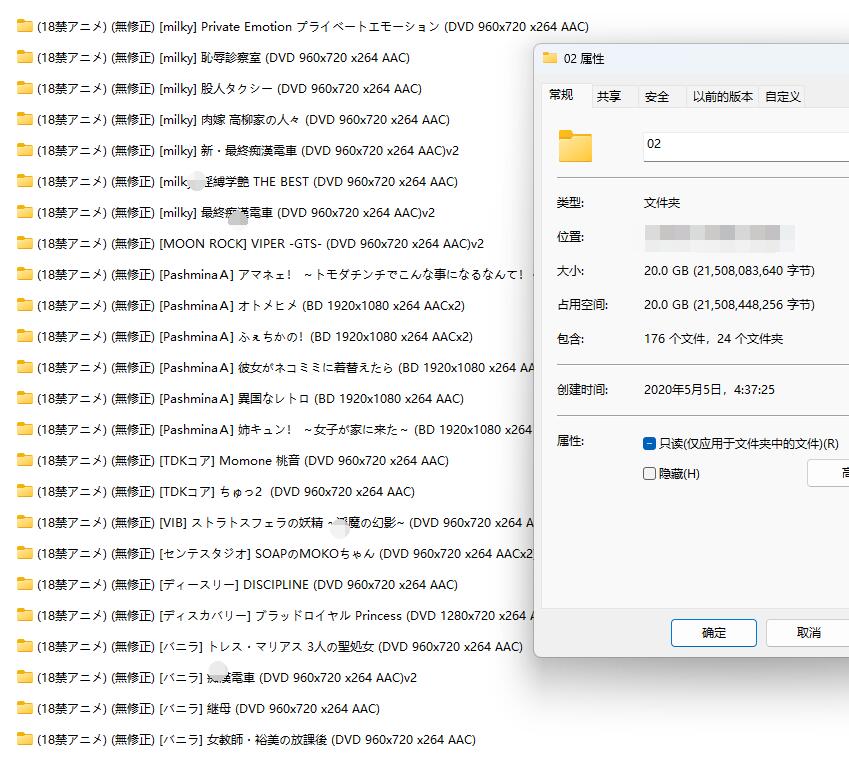
Task: Open the 自定义 tab
Action: (782, 97)
